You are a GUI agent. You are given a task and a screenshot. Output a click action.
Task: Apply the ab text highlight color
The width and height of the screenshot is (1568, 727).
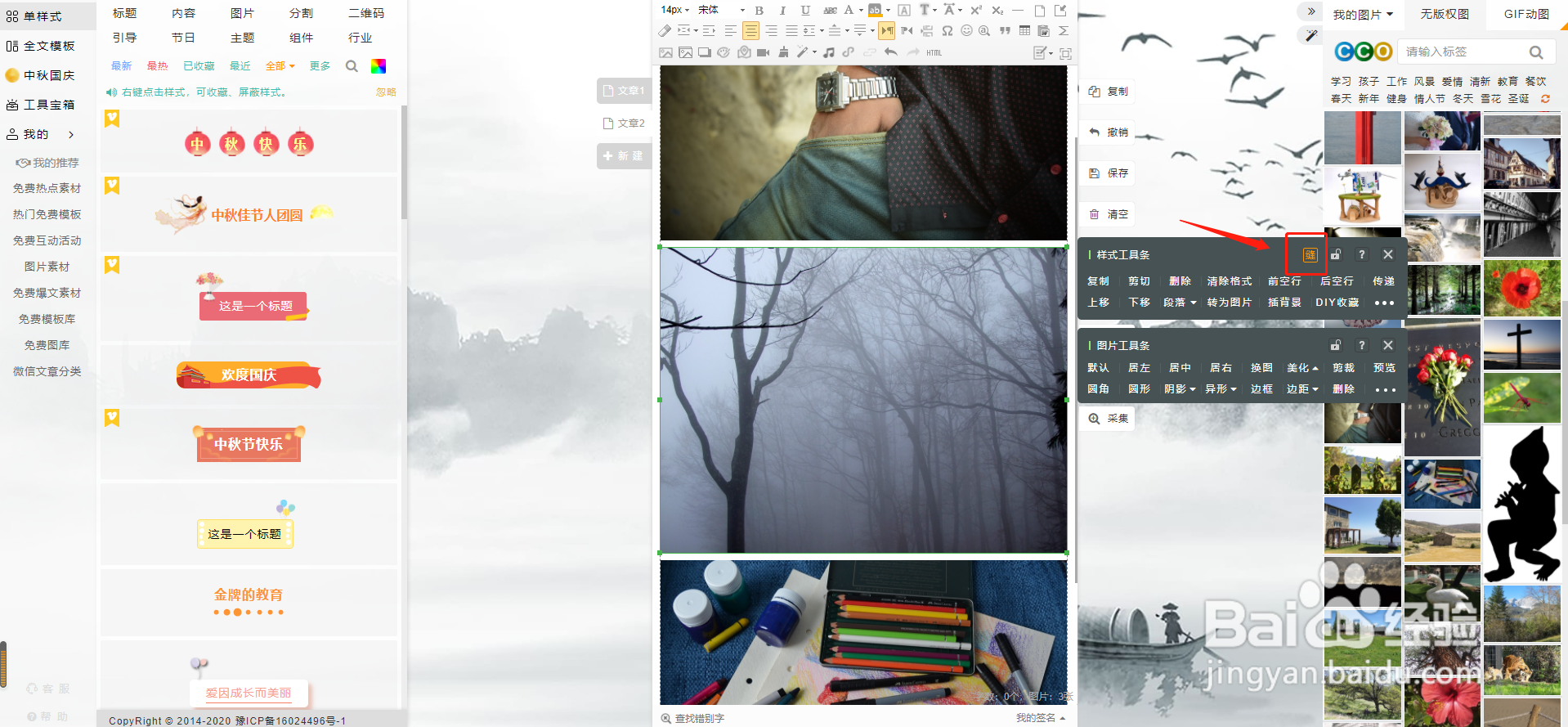click(875, 10)
